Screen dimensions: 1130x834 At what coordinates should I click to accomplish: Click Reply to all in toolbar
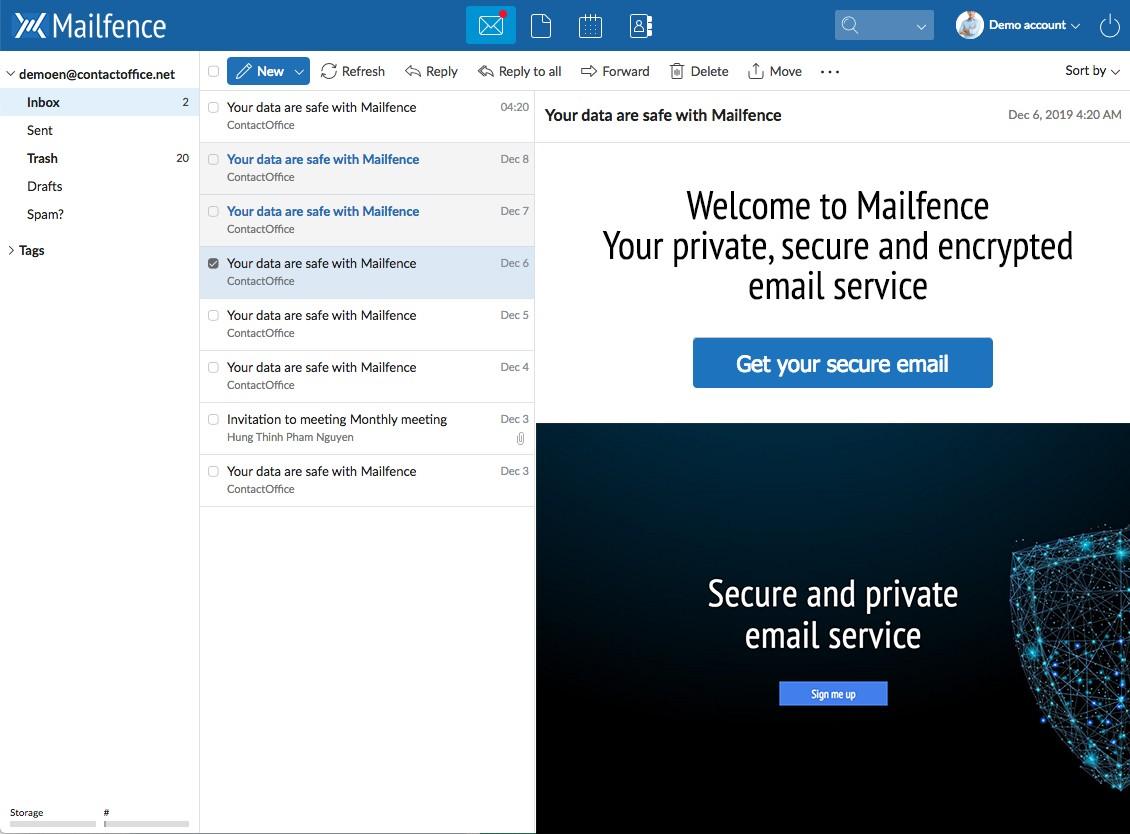pyautogui.click(x=519, y=71)
